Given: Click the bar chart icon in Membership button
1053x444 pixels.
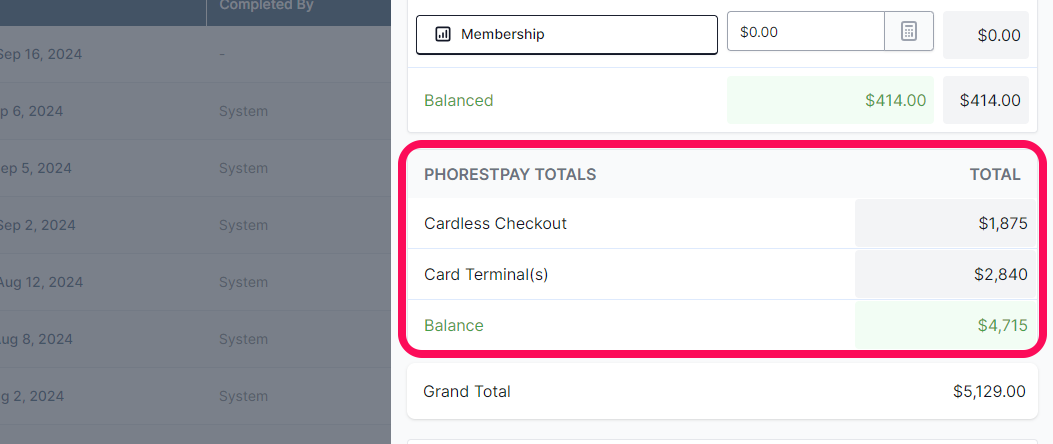Looking at the screenshot, I should tap(443, 34).
